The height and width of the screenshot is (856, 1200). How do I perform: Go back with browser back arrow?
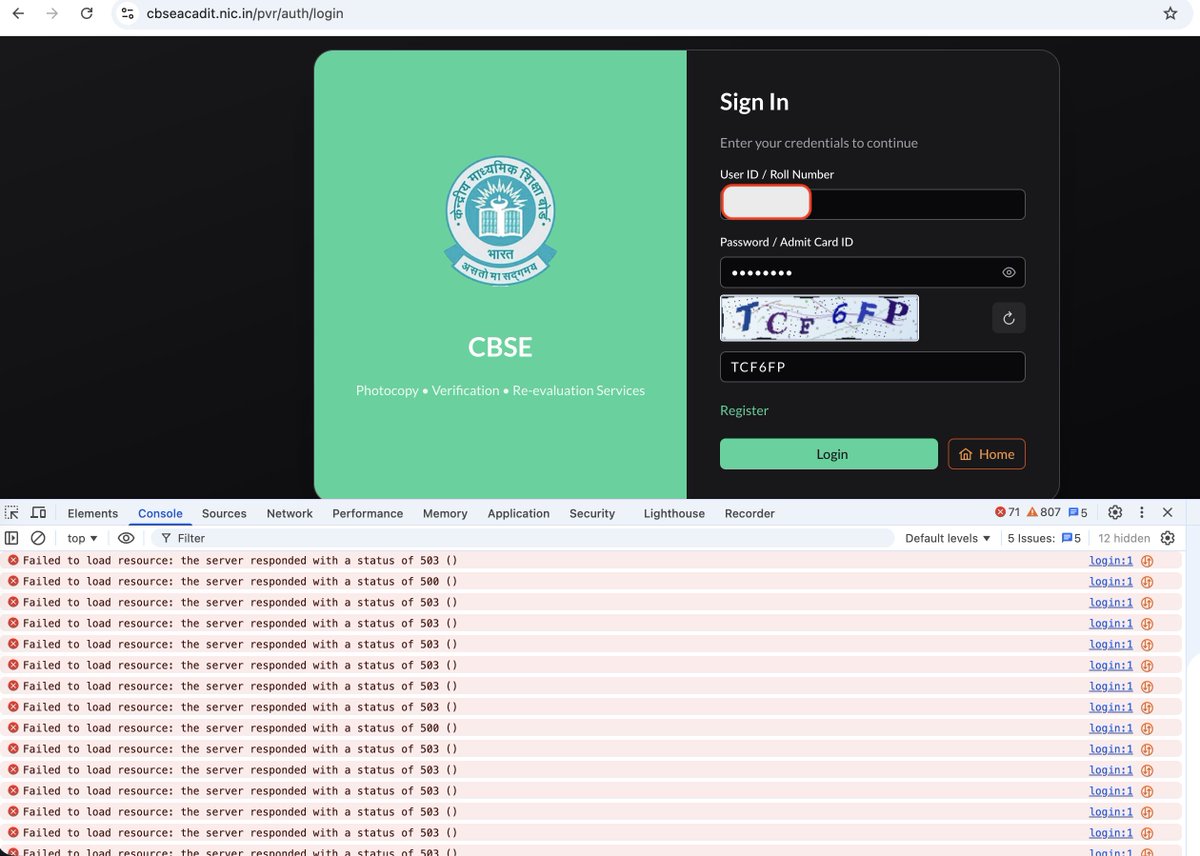pos(18,13)
